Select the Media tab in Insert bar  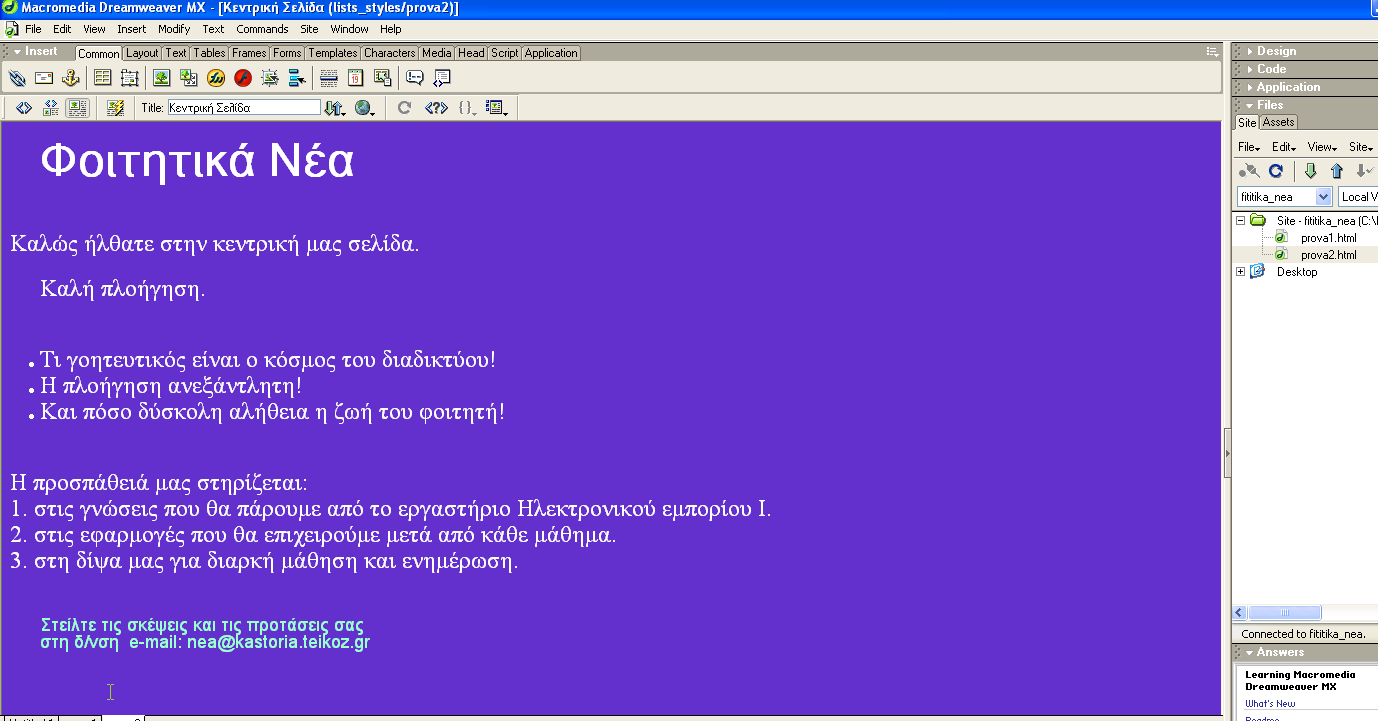(x=436, y=53)
